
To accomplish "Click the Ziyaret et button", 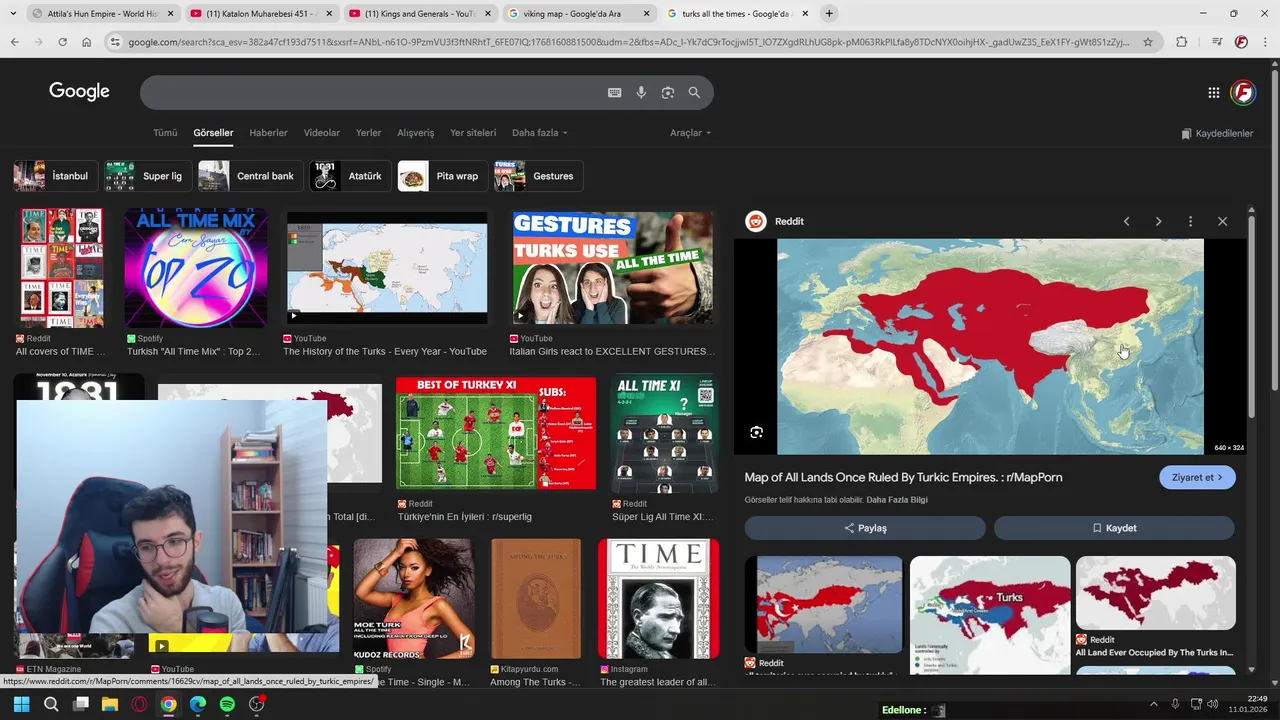I will click(x=1197, y=477).
